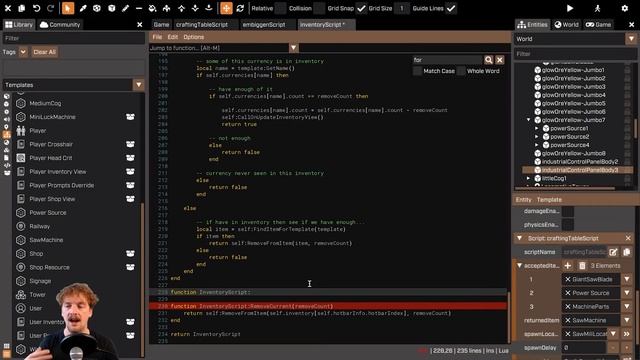The height and width of the screenshot is (360, 640).
Task: Select the SawMachine template
Action: 46,240
